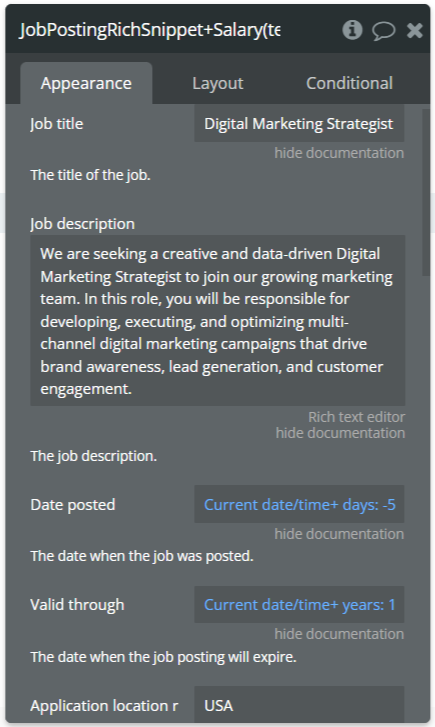Viewport: 435px width, 727px height.
Task: Hide documentation under Date posted
Action: click(339, 534)
